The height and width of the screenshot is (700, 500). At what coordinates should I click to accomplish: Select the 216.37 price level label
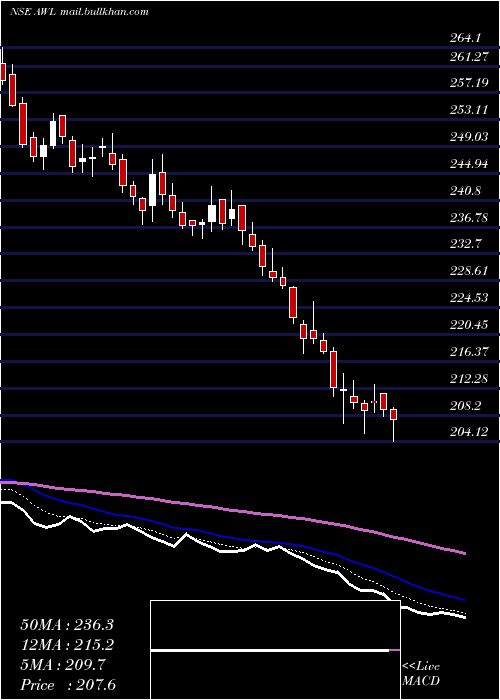point(469,352)
